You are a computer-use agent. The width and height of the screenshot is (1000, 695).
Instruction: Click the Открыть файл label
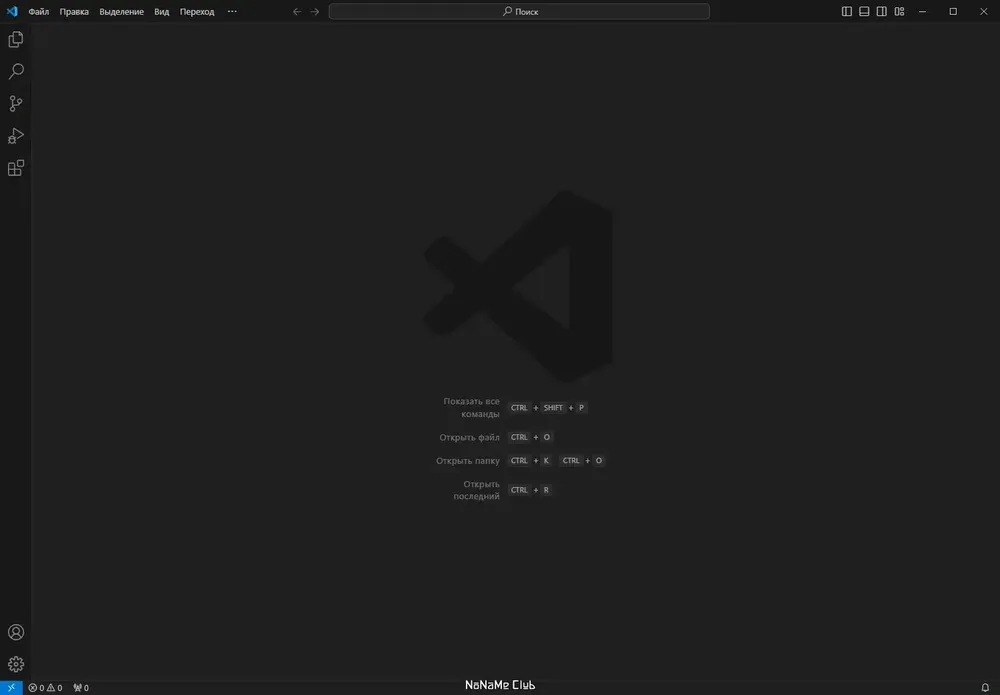point(469,437)
